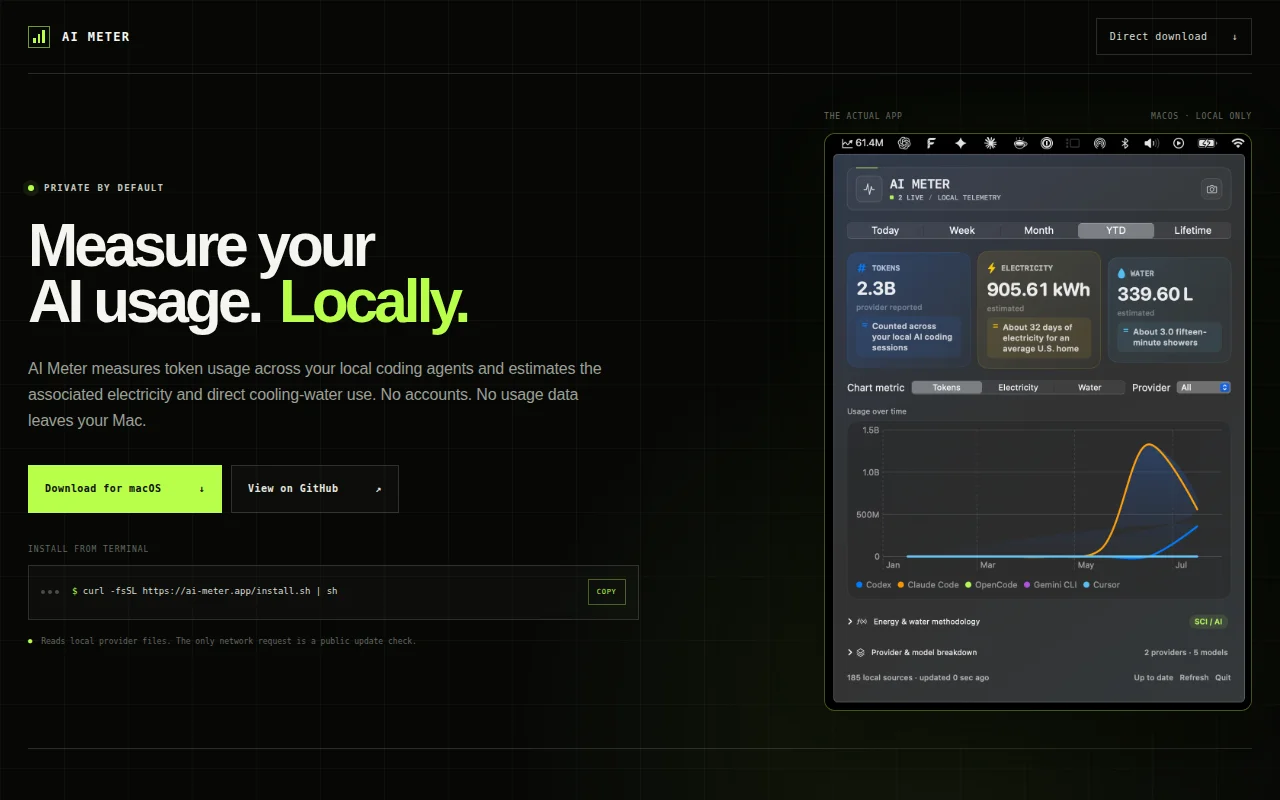The height and width of the screenshot is (800, 1280).
Task: Open the 1Password menu bar icon
Action: [x=1047, y=143]
